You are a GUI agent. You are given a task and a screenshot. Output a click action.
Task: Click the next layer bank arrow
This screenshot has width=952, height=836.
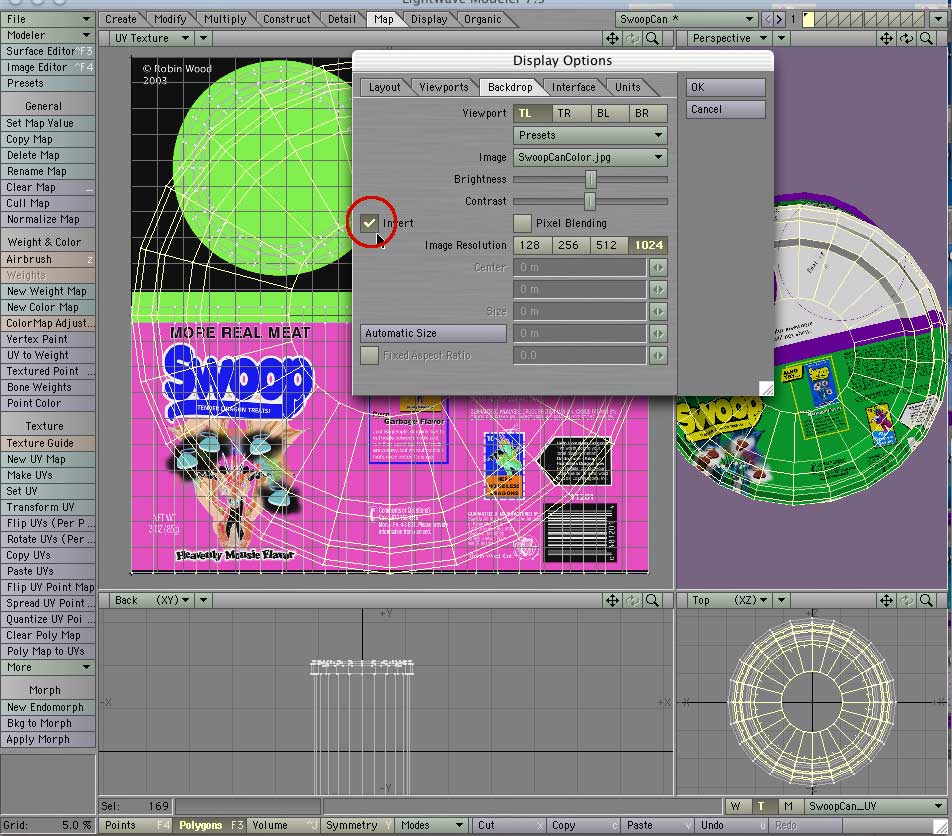tap(780, 19)
